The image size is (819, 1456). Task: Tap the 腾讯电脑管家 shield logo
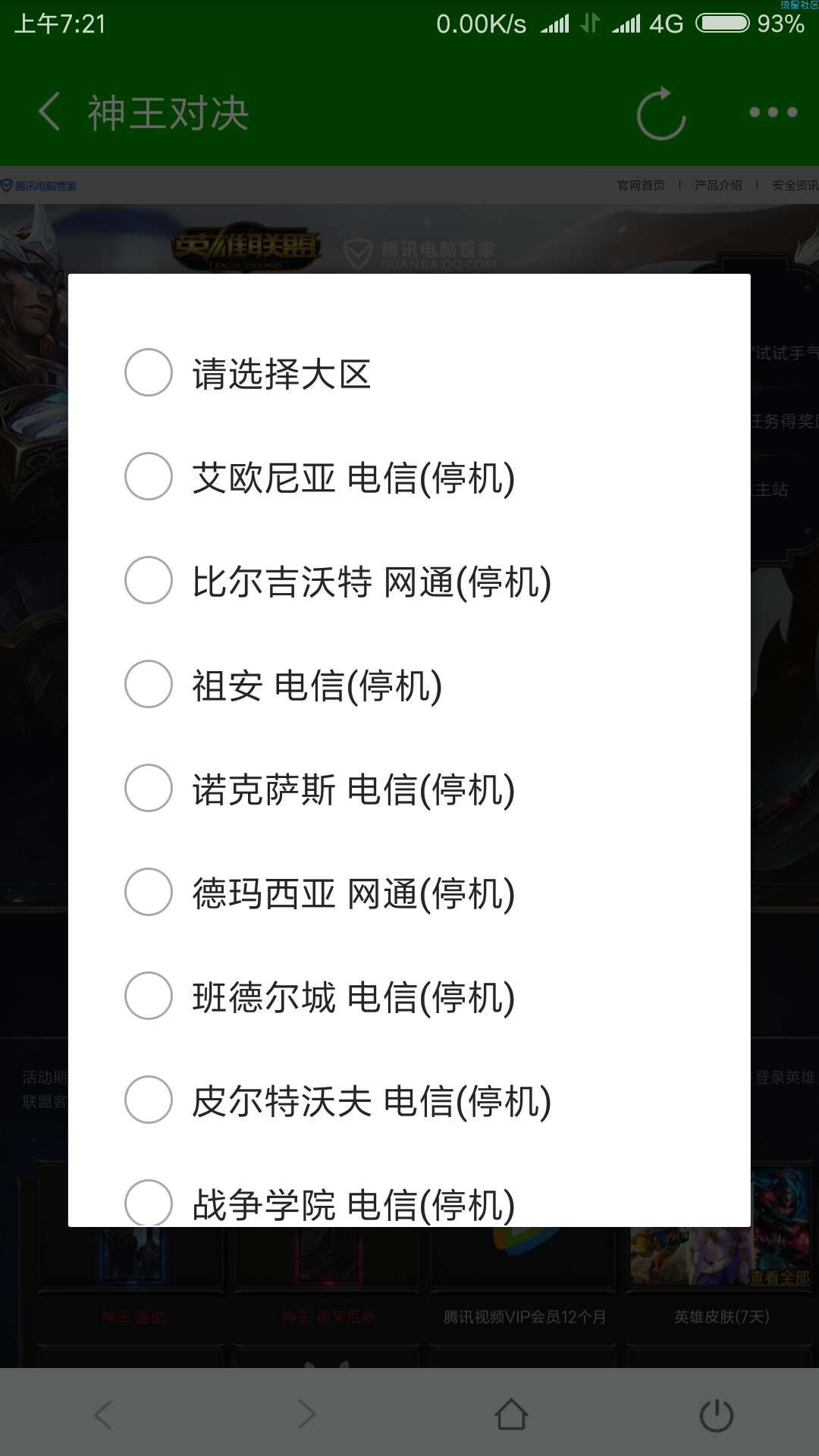click(x=39, y=186)
